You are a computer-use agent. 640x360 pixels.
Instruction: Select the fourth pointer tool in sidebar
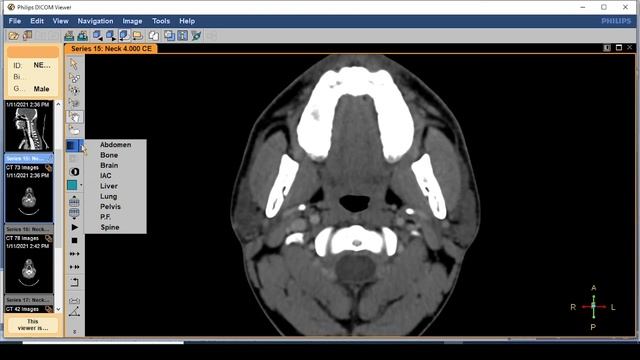click(x=74, y=103)
